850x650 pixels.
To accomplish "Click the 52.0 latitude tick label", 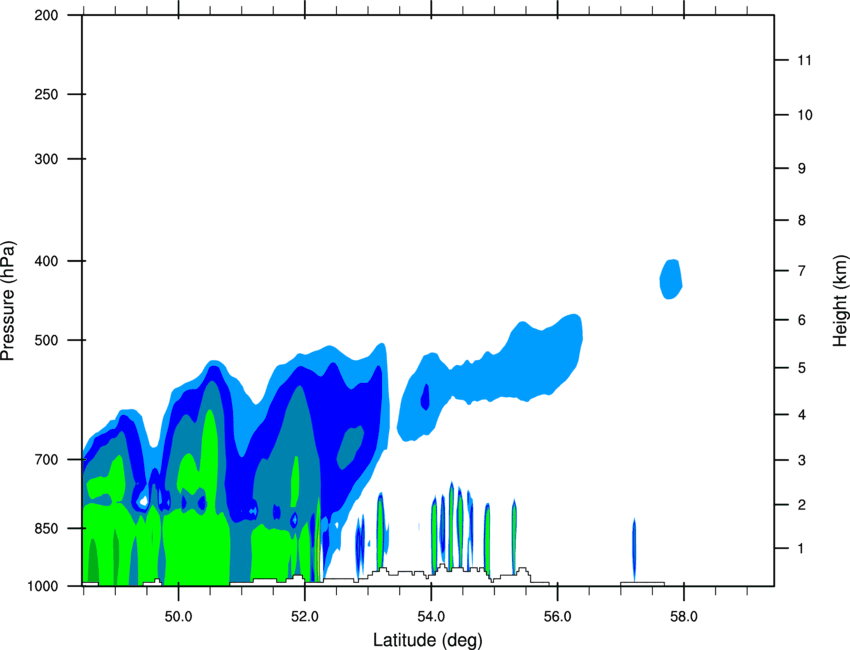I will [x=305, y=617].
